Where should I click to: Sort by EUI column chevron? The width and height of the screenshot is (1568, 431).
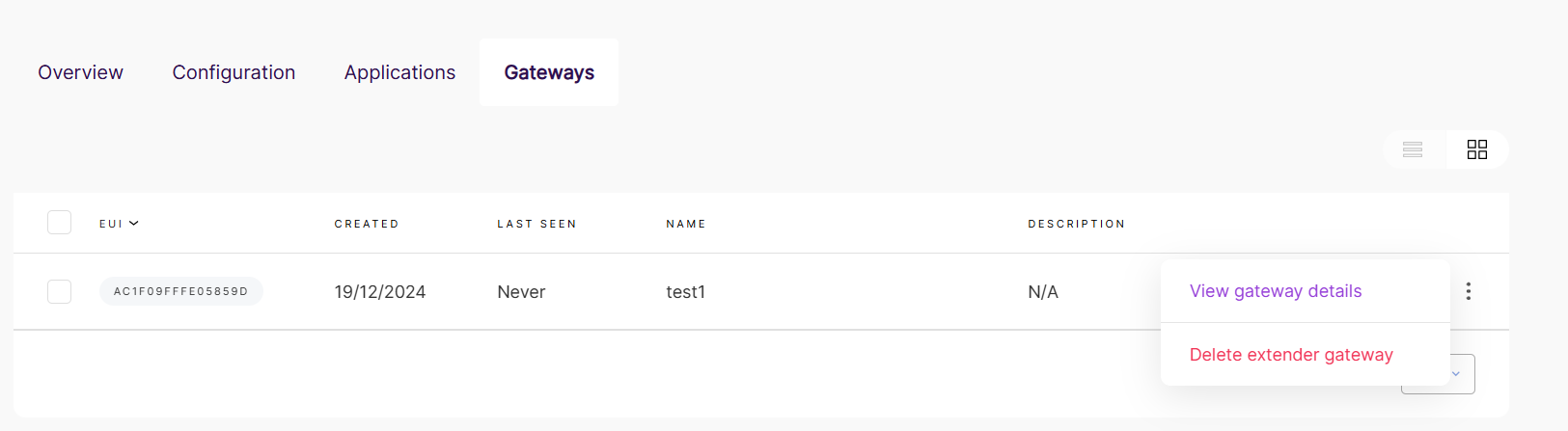(x=134, y=224)
